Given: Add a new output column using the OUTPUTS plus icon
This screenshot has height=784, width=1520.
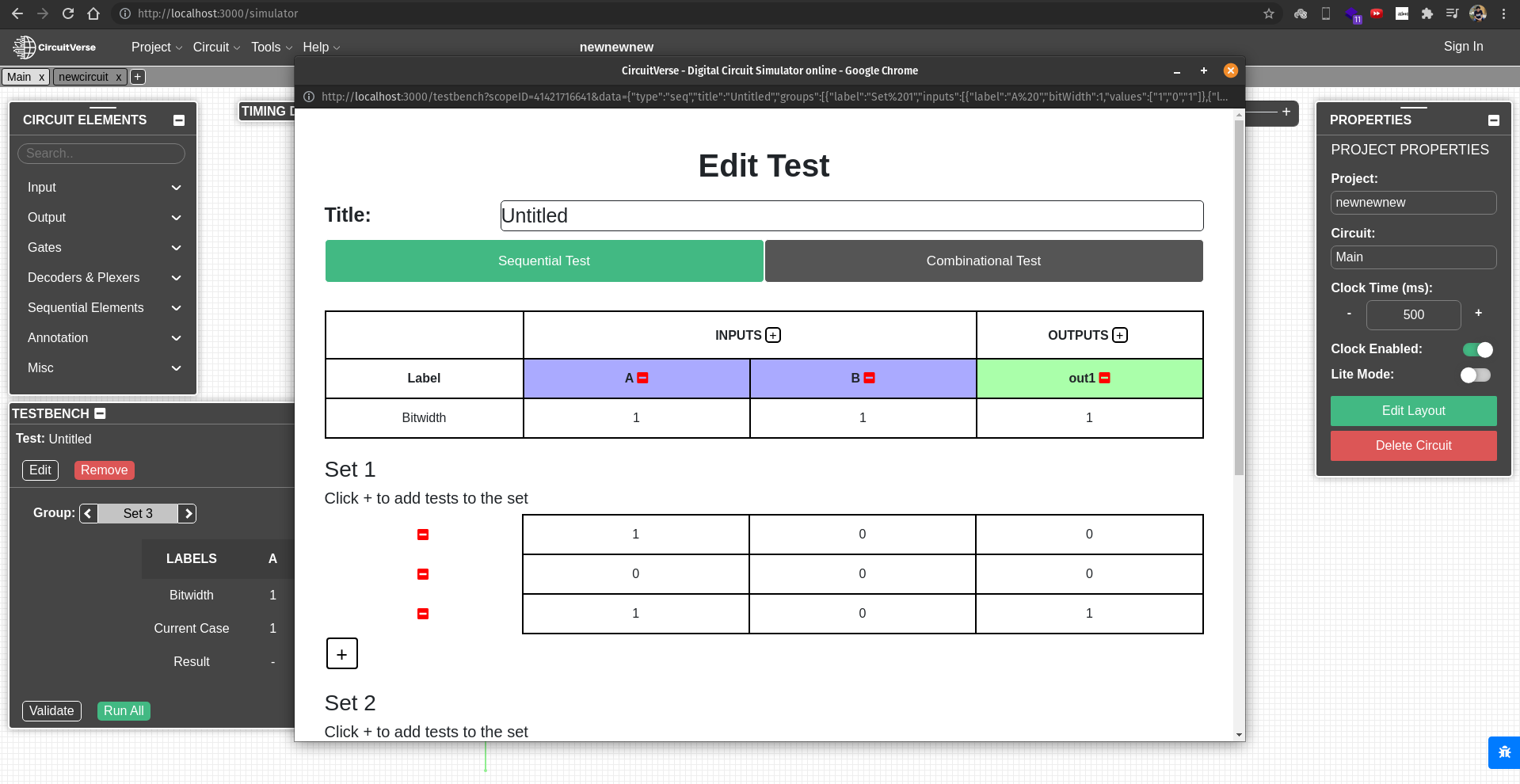Looking at the screenshot, I should coord(1119,335).
